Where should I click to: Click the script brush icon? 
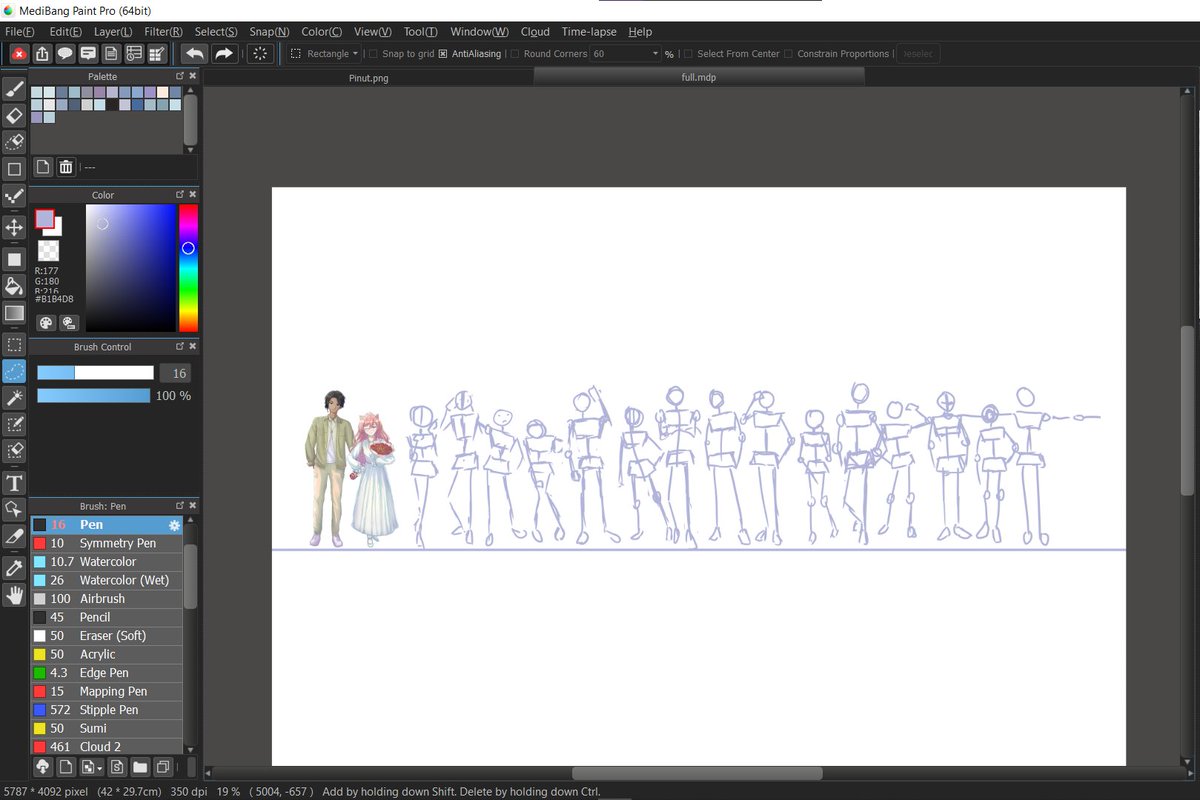115,767
